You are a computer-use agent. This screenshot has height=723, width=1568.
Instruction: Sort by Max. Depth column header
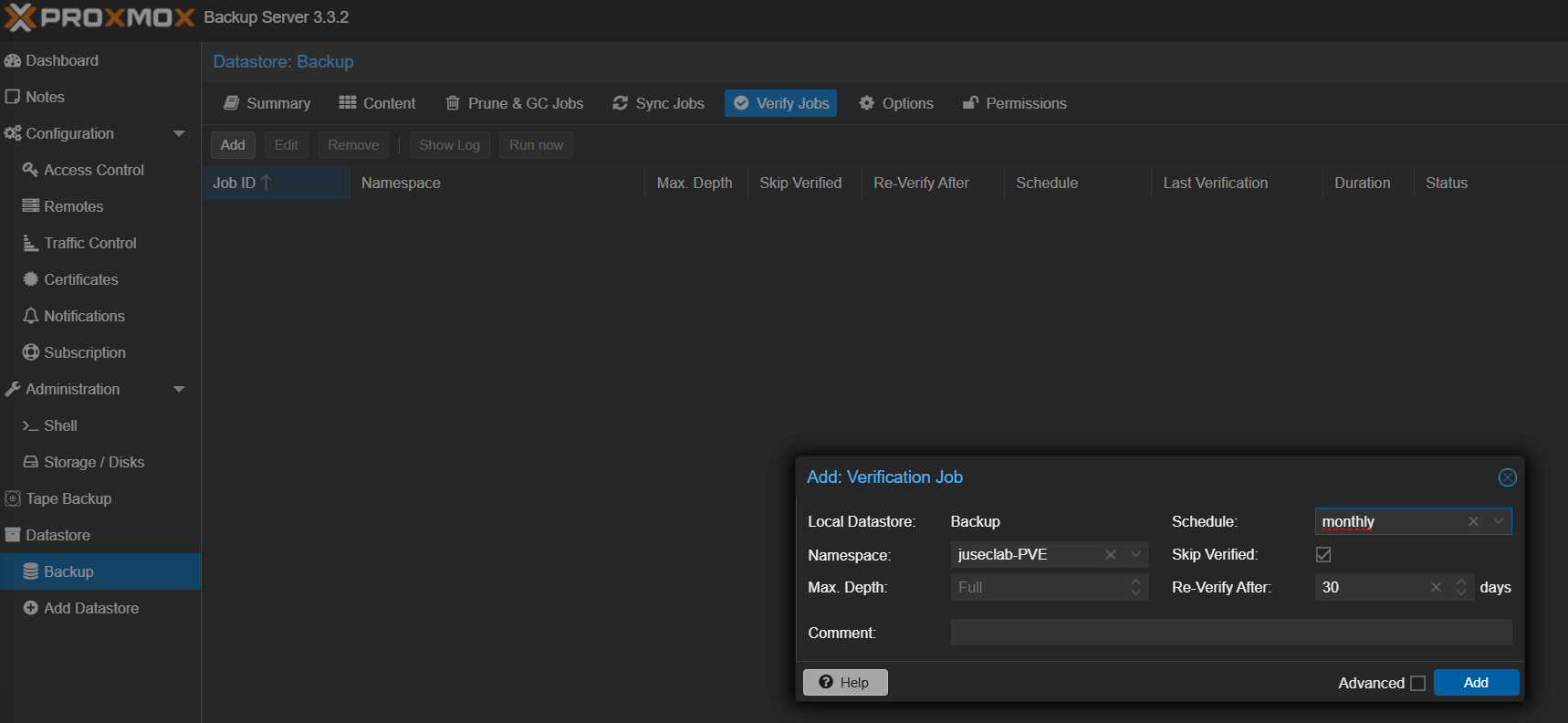696,183
